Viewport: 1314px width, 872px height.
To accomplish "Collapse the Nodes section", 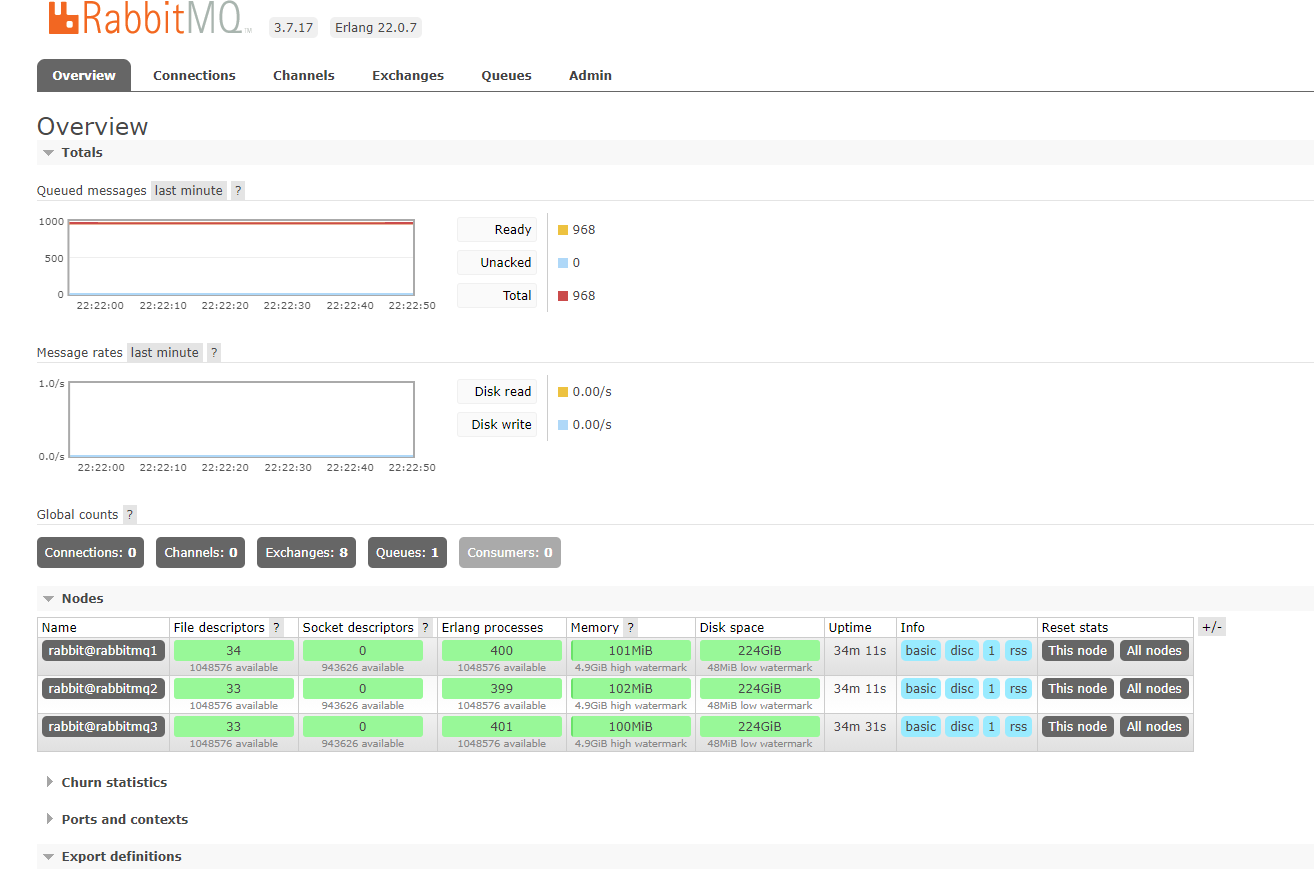I will [82, 598].
